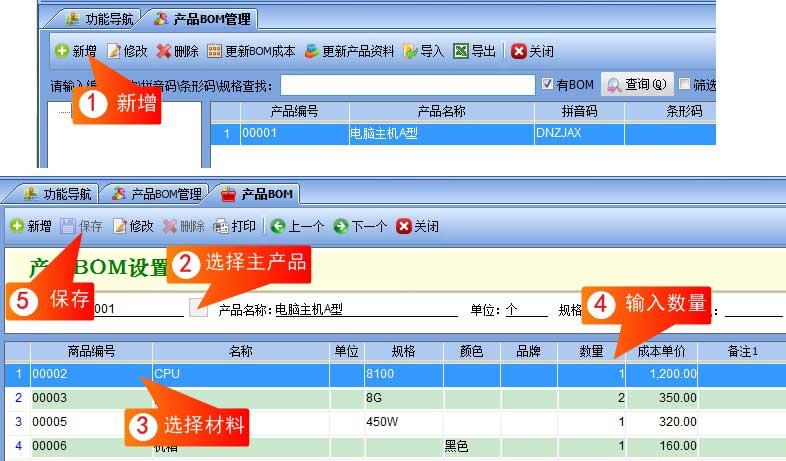Click the main product picker button
Viewport: 786px width, 461px height.
pyautogui.click(x=199, y=308)
